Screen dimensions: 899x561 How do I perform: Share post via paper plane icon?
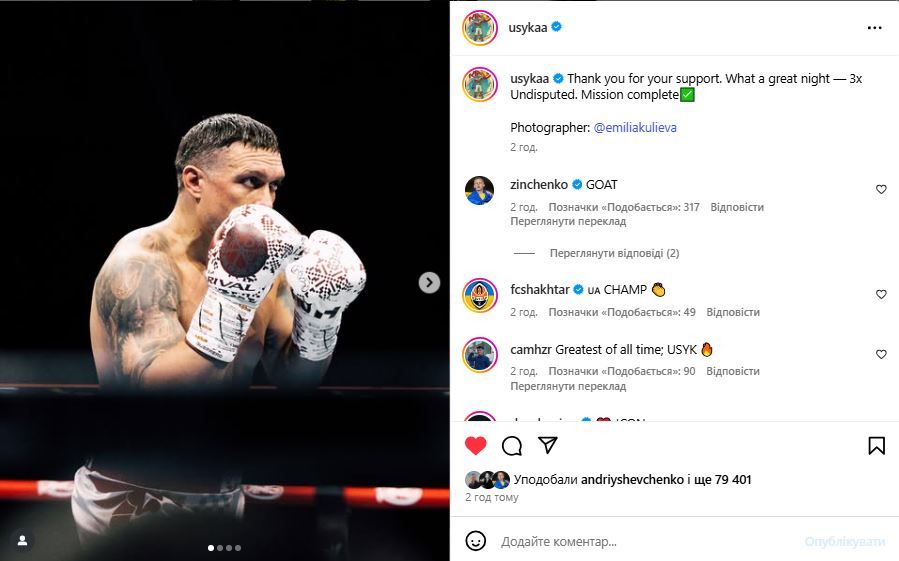pos(548,445)
